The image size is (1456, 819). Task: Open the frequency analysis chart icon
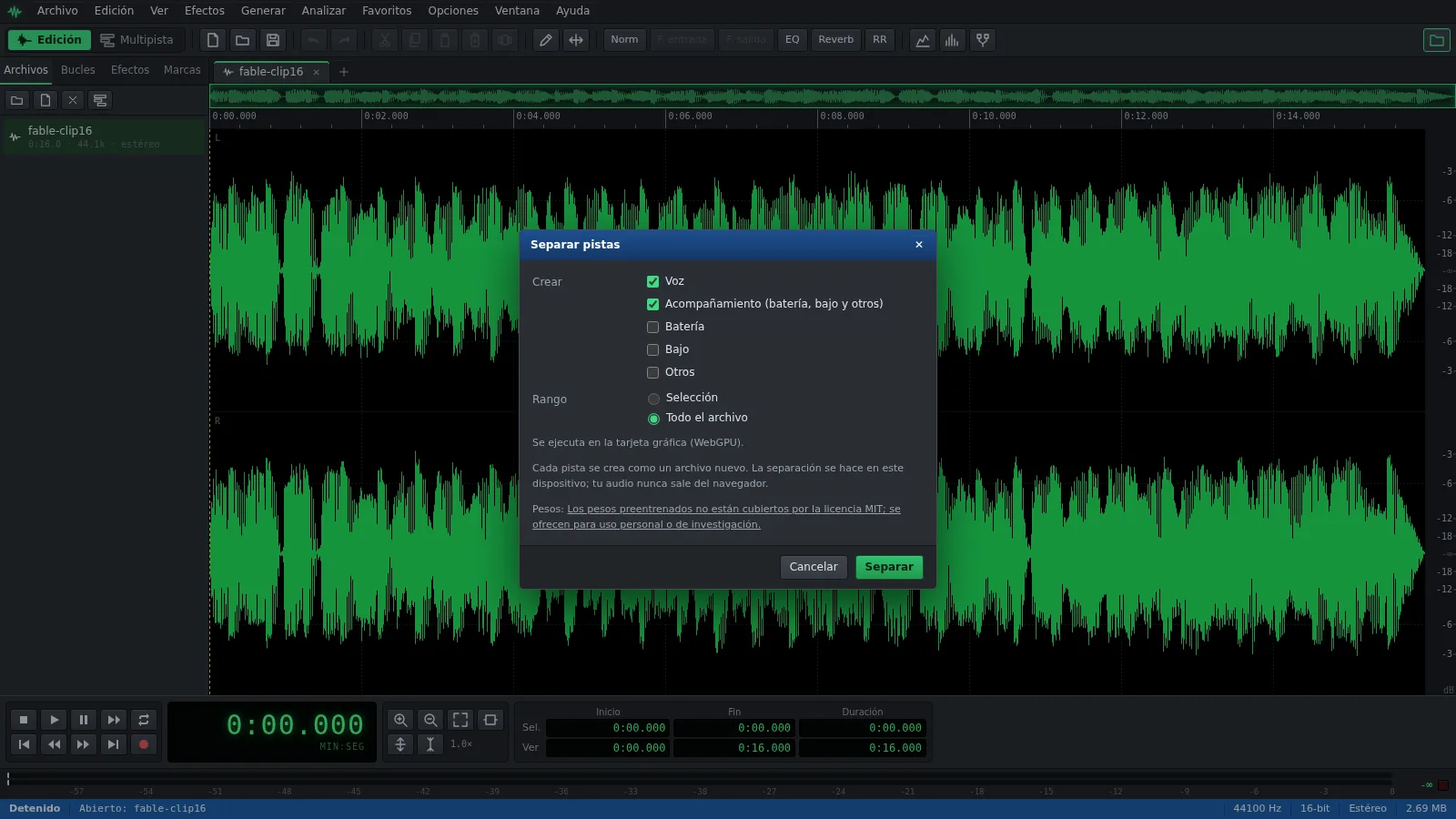pos(923,40)
